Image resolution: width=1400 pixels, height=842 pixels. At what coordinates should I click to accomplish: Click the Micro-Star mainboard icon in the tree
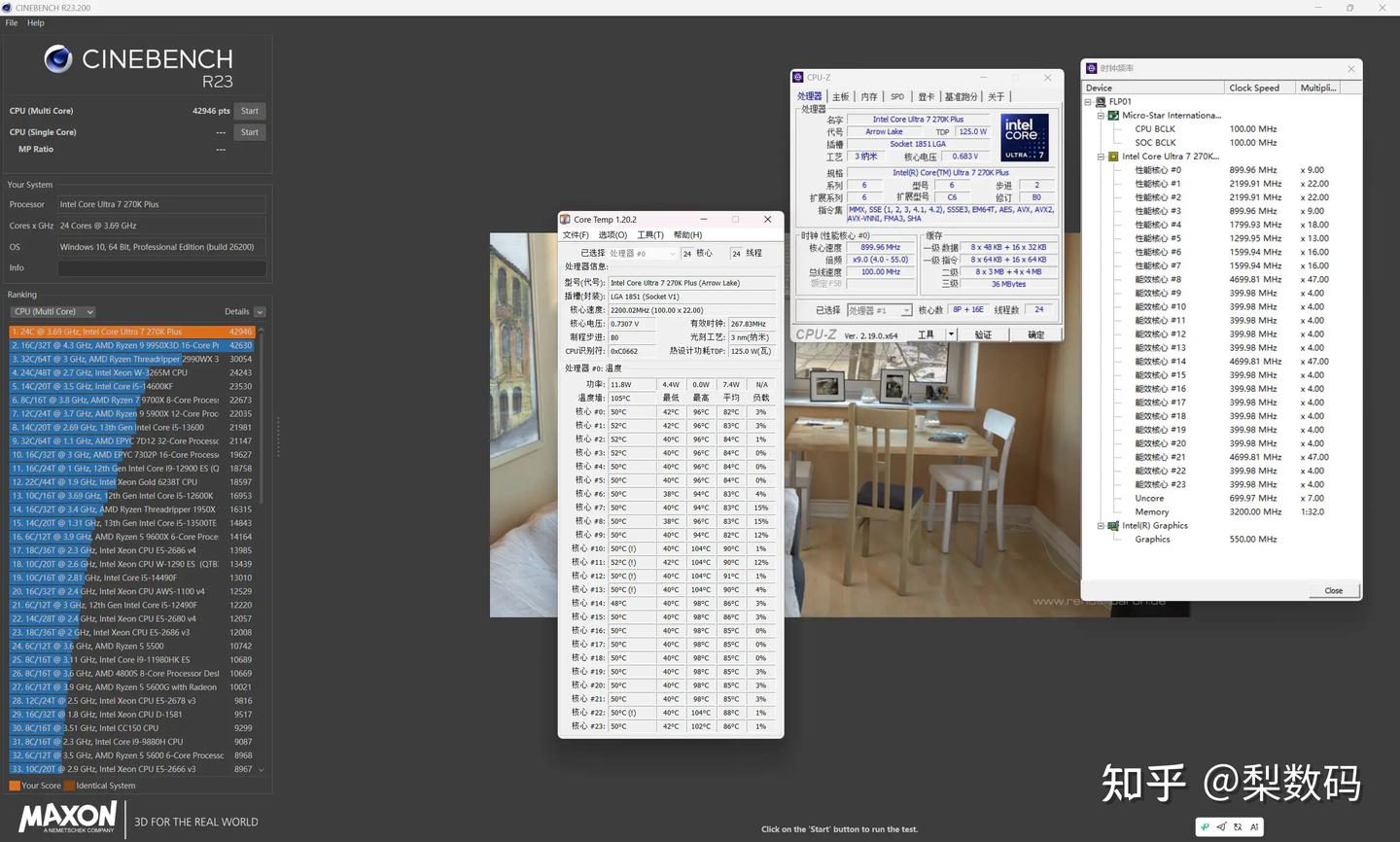coord(1113,115)
